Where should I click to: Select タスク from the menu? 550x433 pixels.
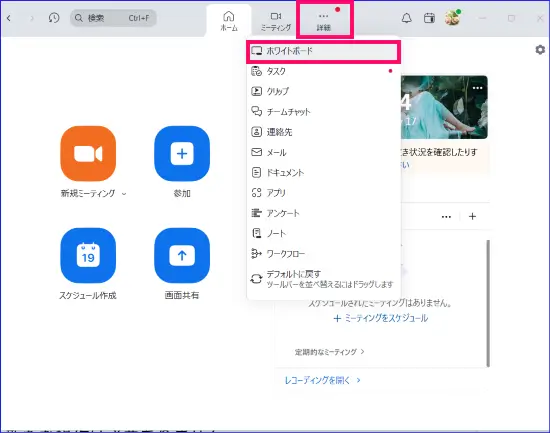click(x=323, y=71)
